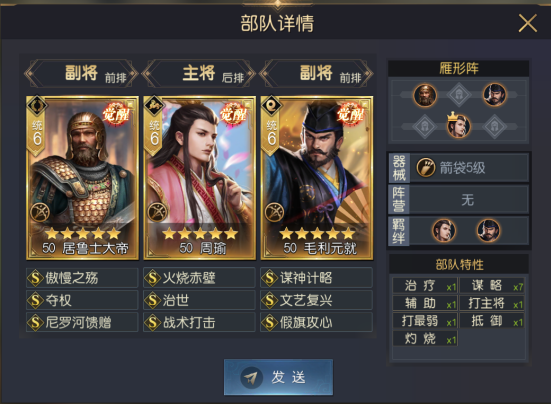
Task: Click the archer troop icon on 周瑜 card
Action: [157, 213]
